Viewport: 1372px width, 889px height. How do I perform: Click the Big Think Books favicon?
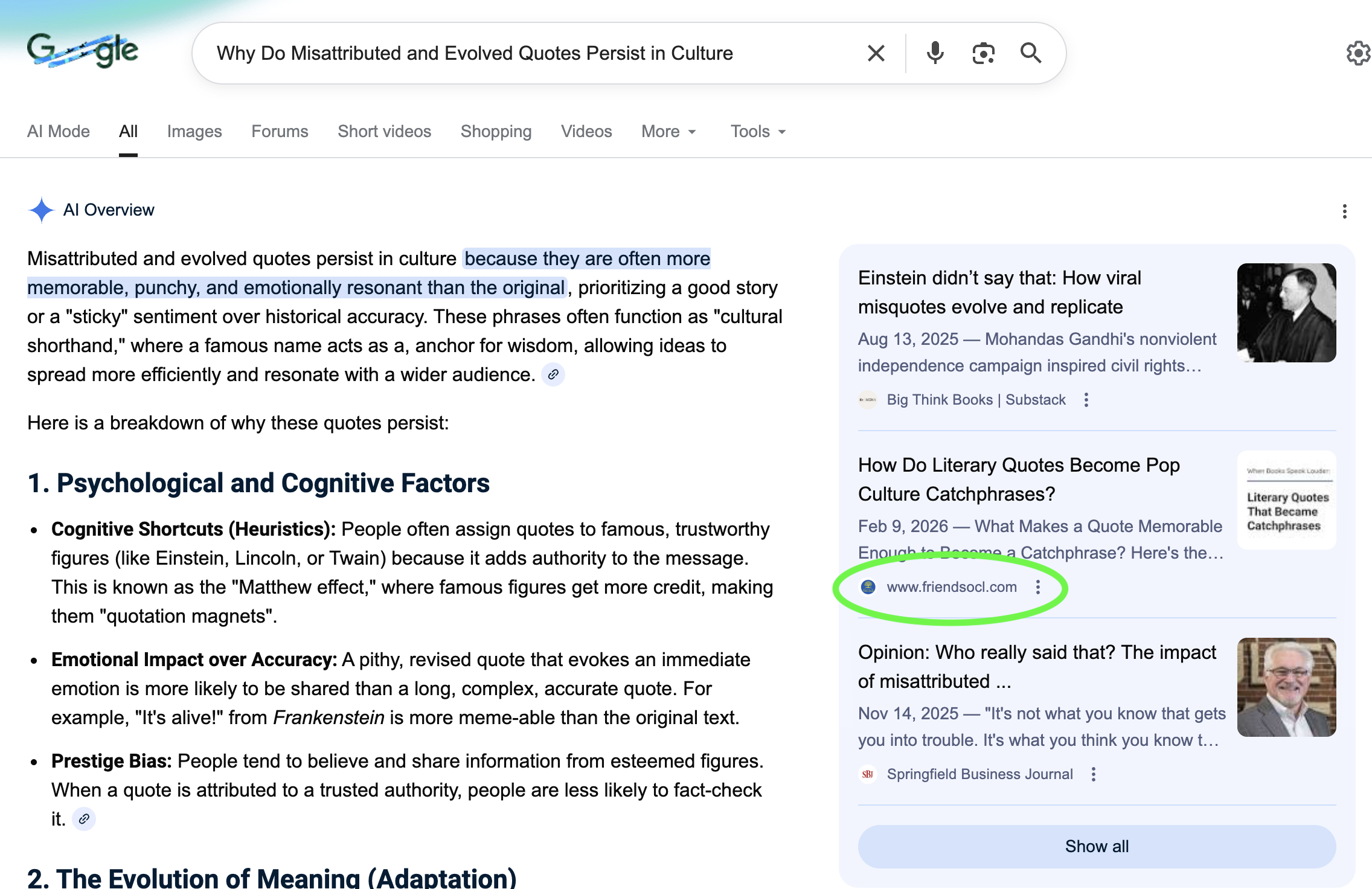click(868, 400)
